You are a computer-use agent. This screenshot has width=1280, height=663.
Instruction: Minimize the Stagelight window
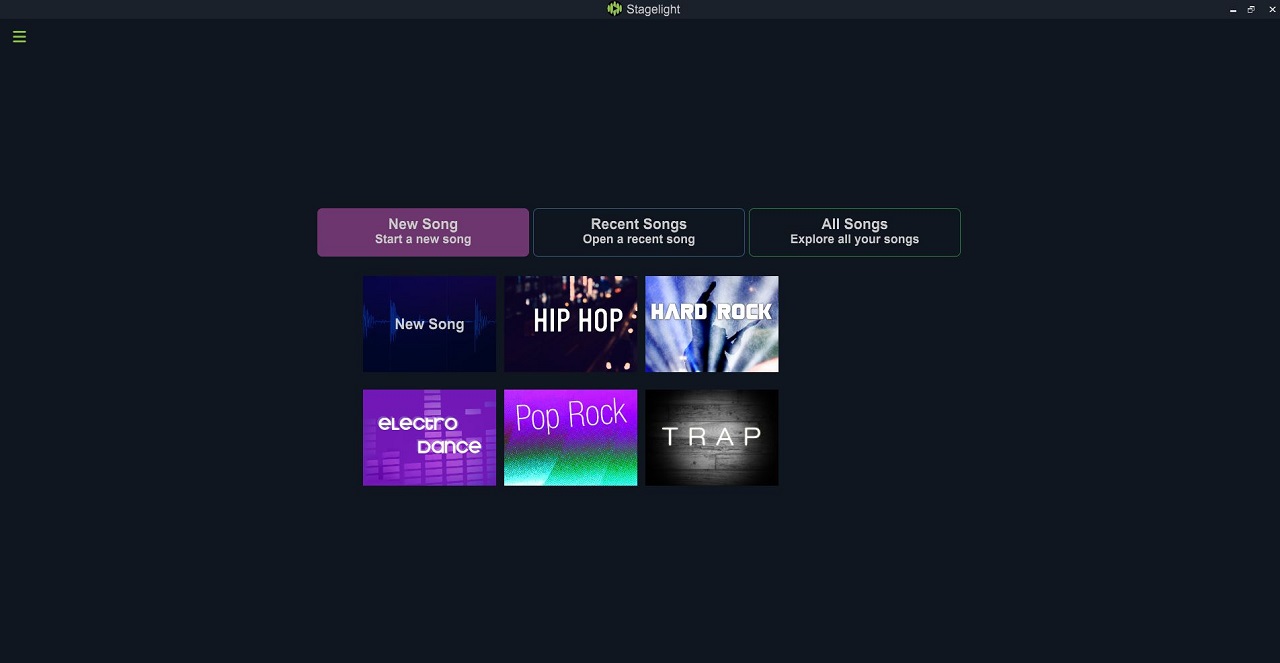[1233, 9]
